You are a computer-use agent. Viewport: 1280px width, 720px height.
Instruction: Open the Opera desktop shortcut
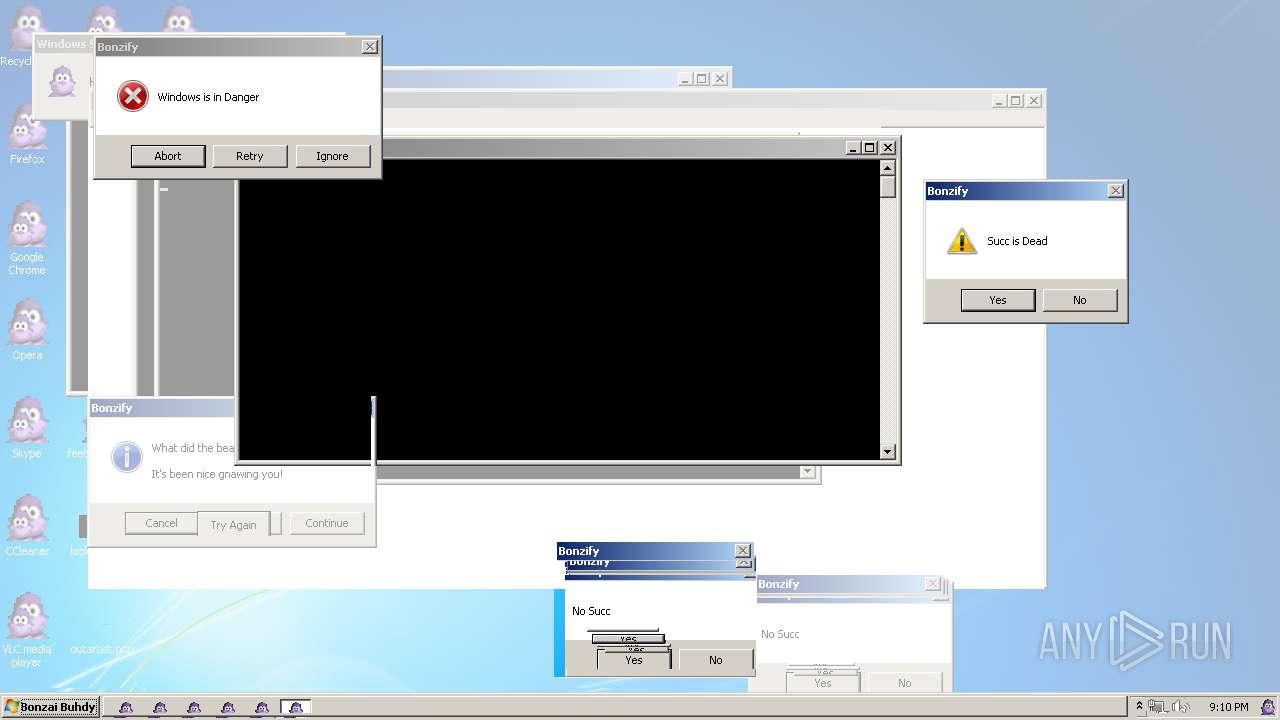coord(27,330)
